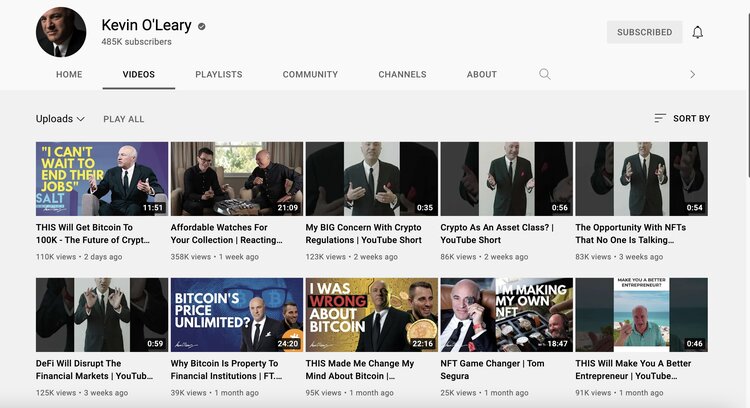The height and width of the screenshot is (408, 750).
Task: Click "110K views • 2 days ago" text
Action: pos(79,257)
